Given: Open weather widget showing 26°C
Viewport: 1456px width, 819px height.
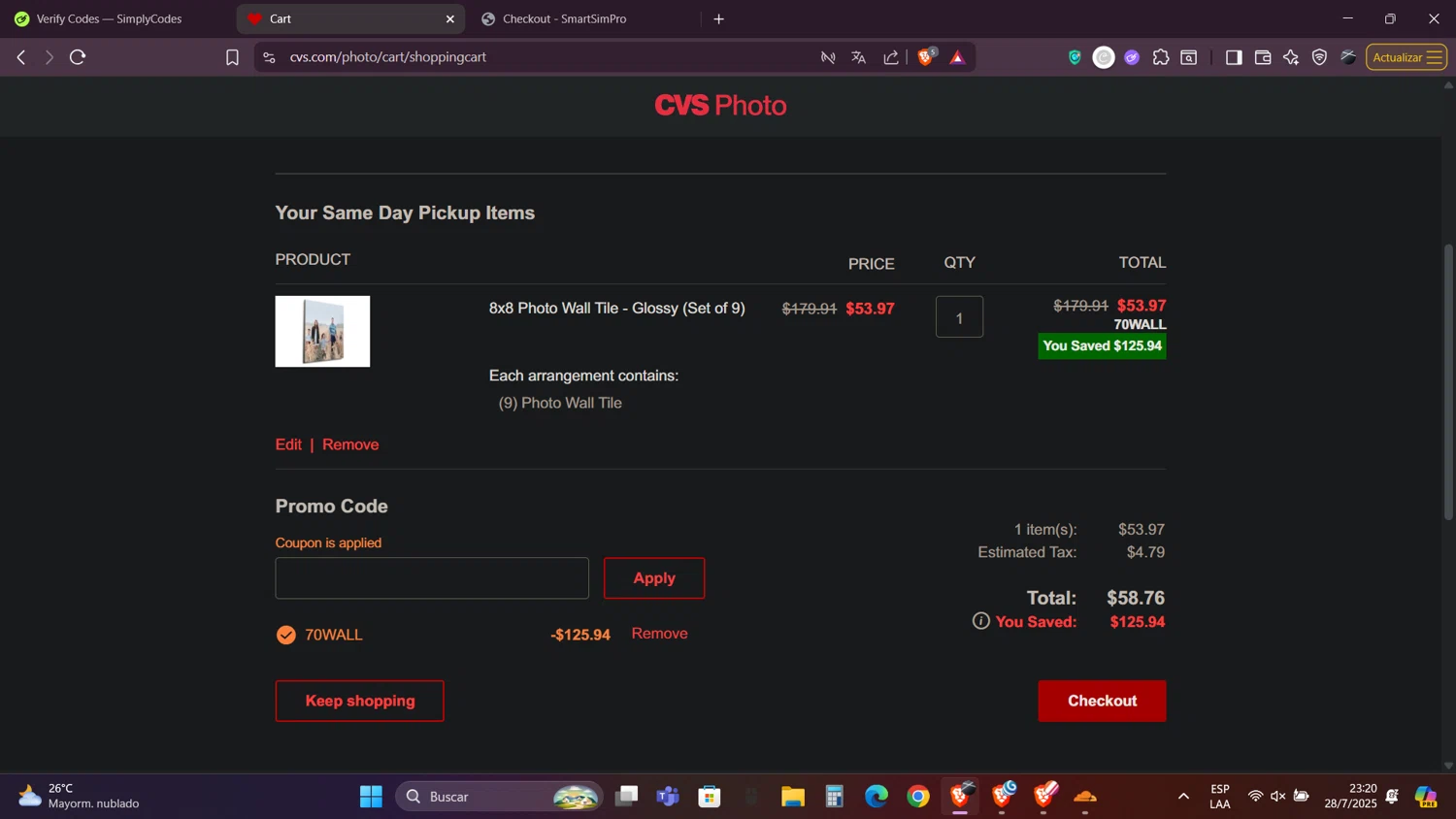Looking at the screenshot, I should [x=79, y=797].
